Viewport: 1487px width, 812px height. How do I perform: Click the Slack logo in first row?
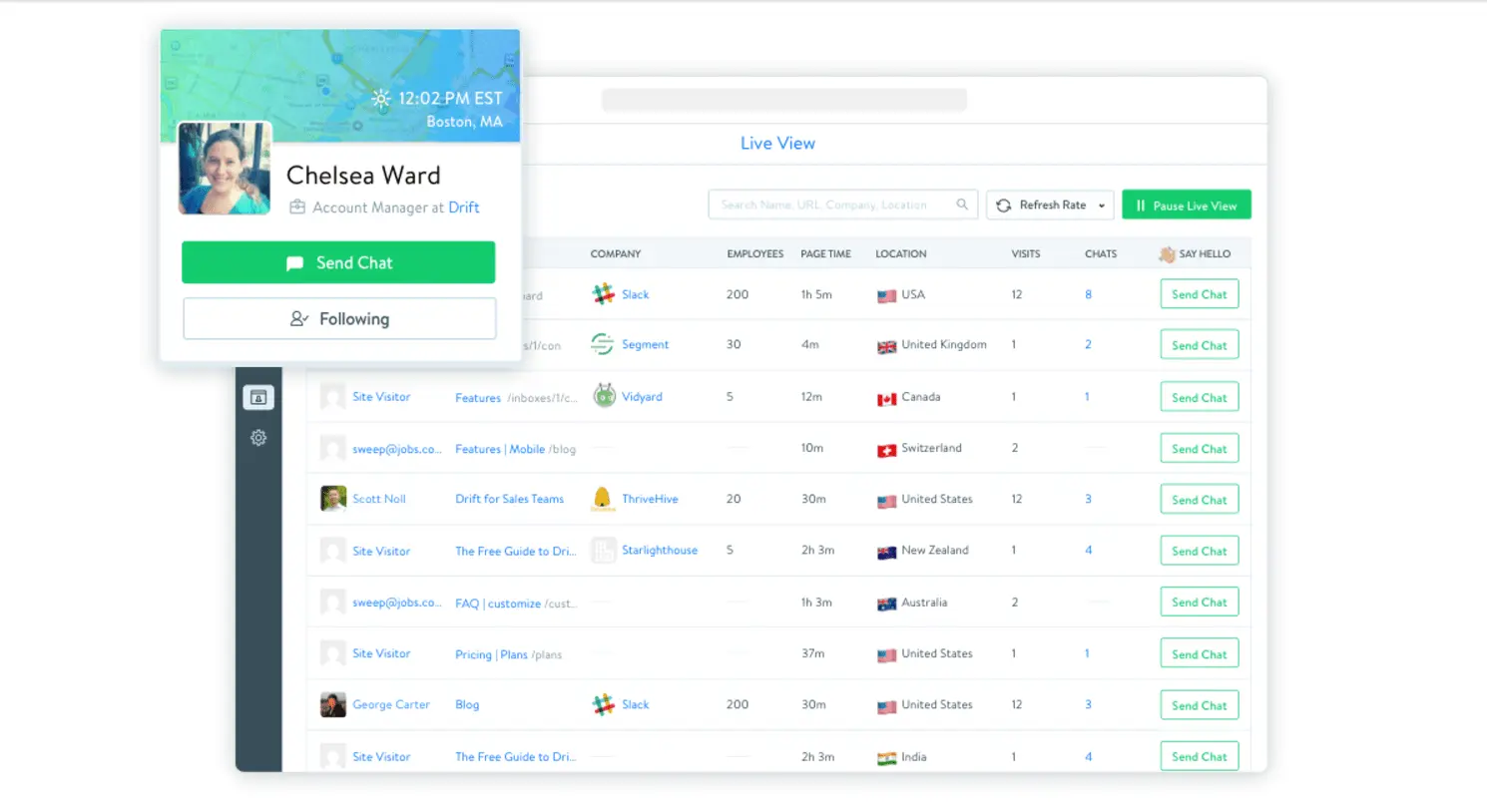[604, 294]
